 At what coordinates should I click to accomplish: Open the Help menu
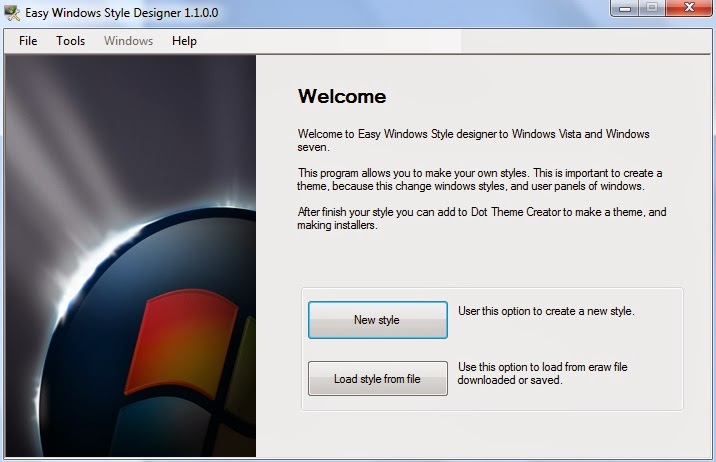coord(184,41)
